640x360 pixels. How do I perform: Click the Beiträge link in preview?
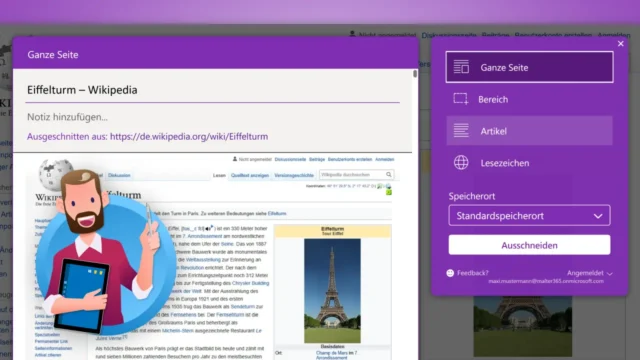(x=317, y=160)
